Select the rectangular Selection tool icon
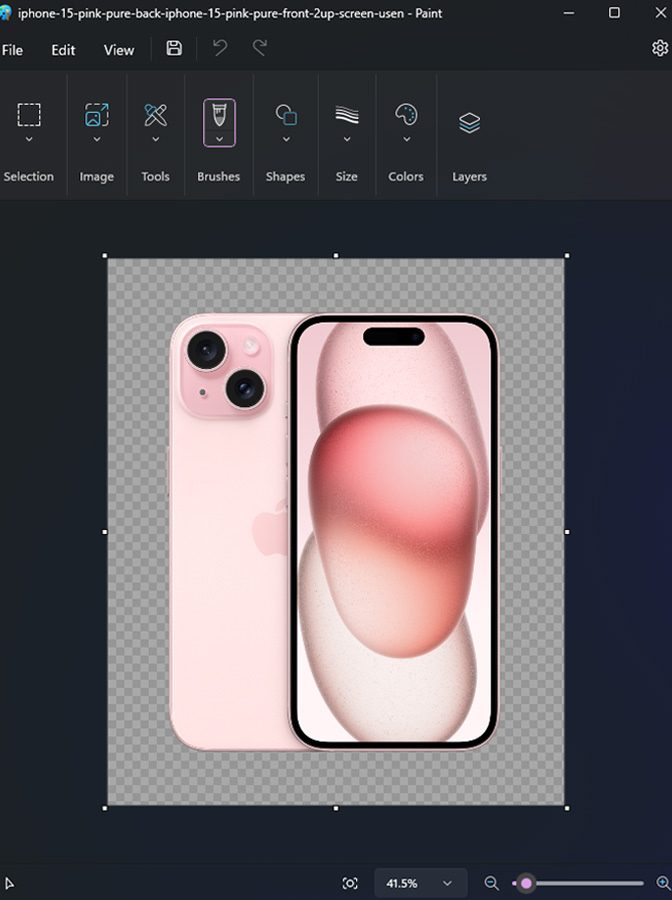 coord(29,115)
